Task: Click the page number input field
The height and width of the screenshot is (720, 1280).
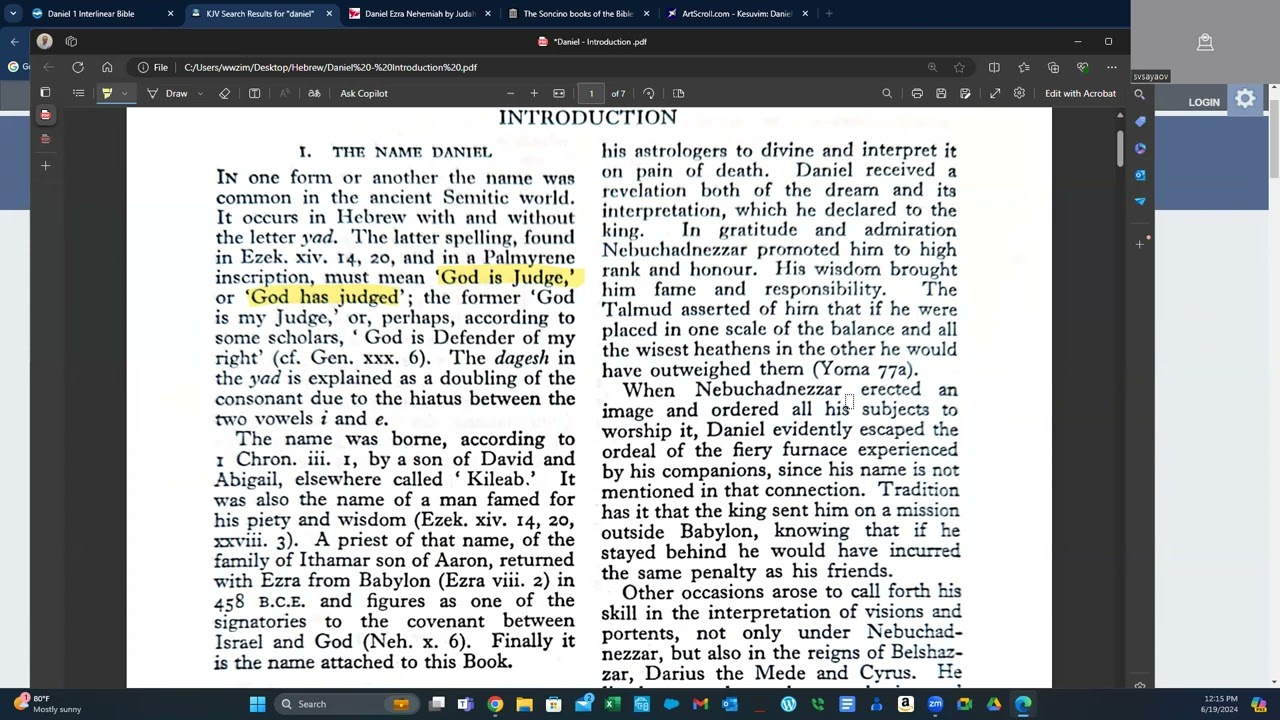Action: click(591, 93)
